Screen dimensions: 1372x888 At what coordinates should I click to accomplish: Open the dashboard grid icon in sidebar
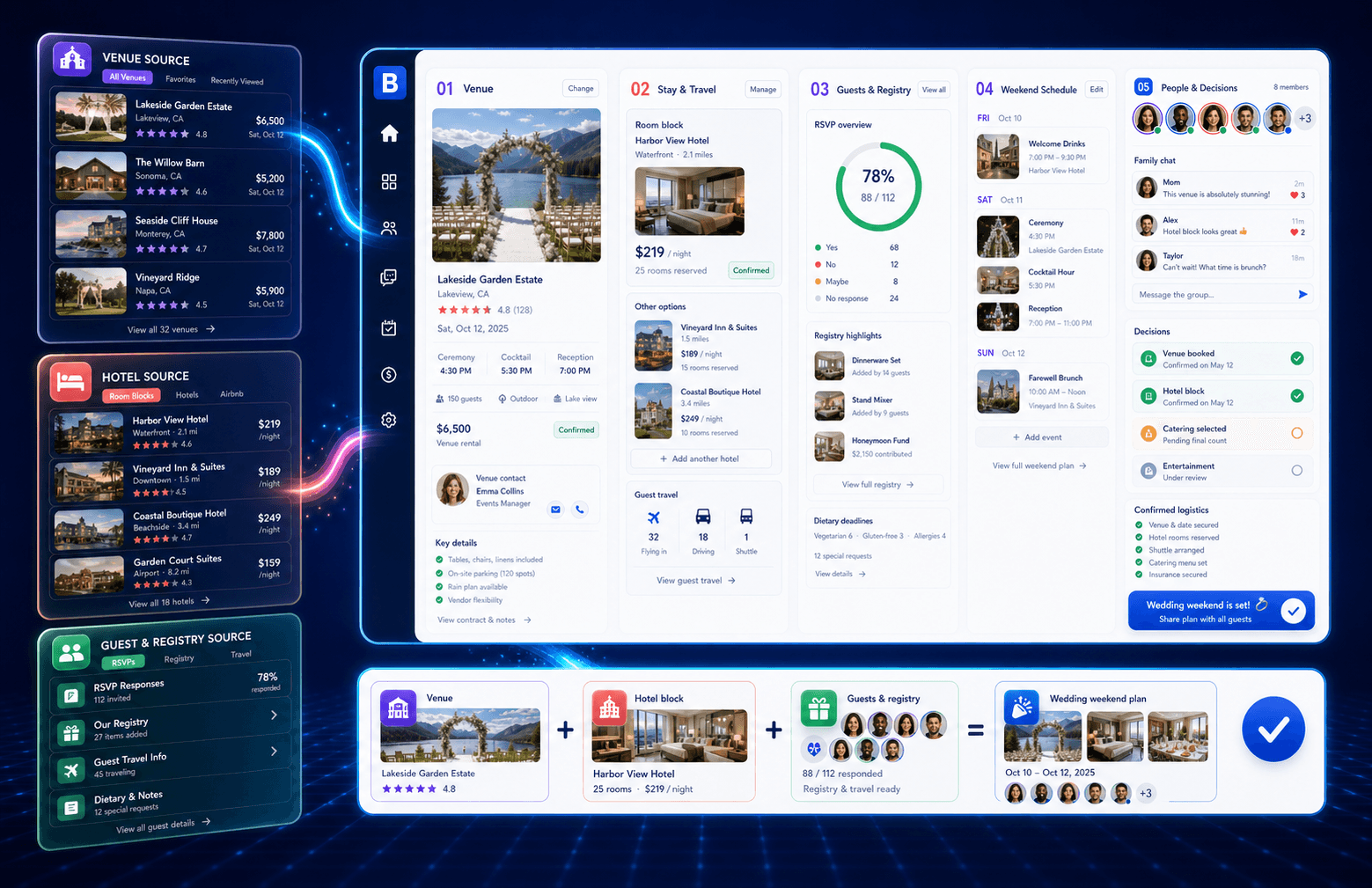click(389, 181)
